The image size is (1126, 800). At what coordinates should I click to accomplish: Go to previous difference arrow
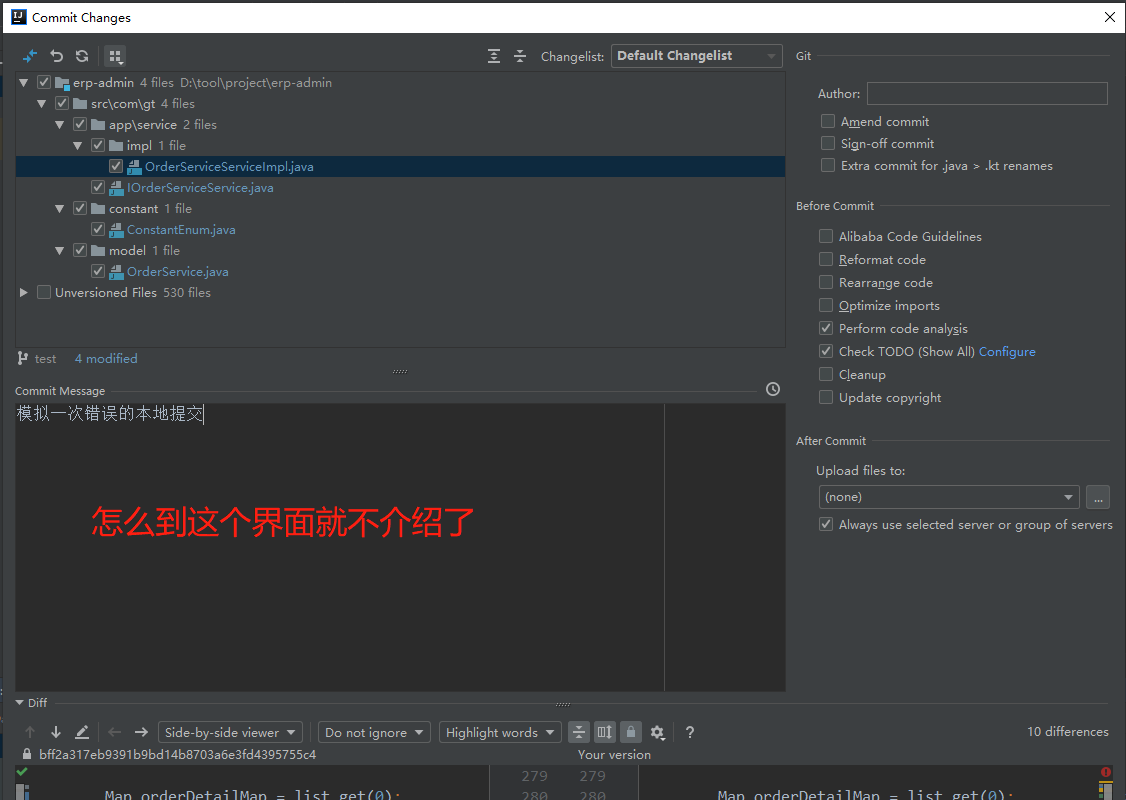point(30,732)
